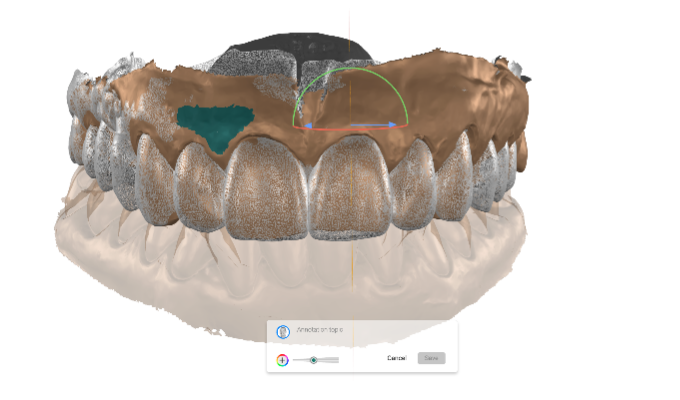The width and height of the screenshot is (680, 400).
Task: Click the tooth avatar icon in annotation panel
Action: point(282,331)
